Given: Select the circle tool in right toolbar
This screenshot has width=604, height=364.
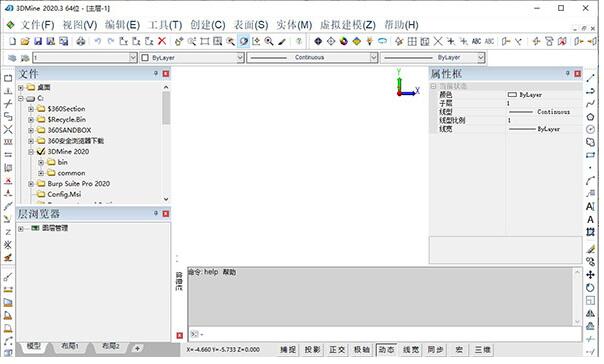Looking at the screenshot, I should (x=590, y=129).
